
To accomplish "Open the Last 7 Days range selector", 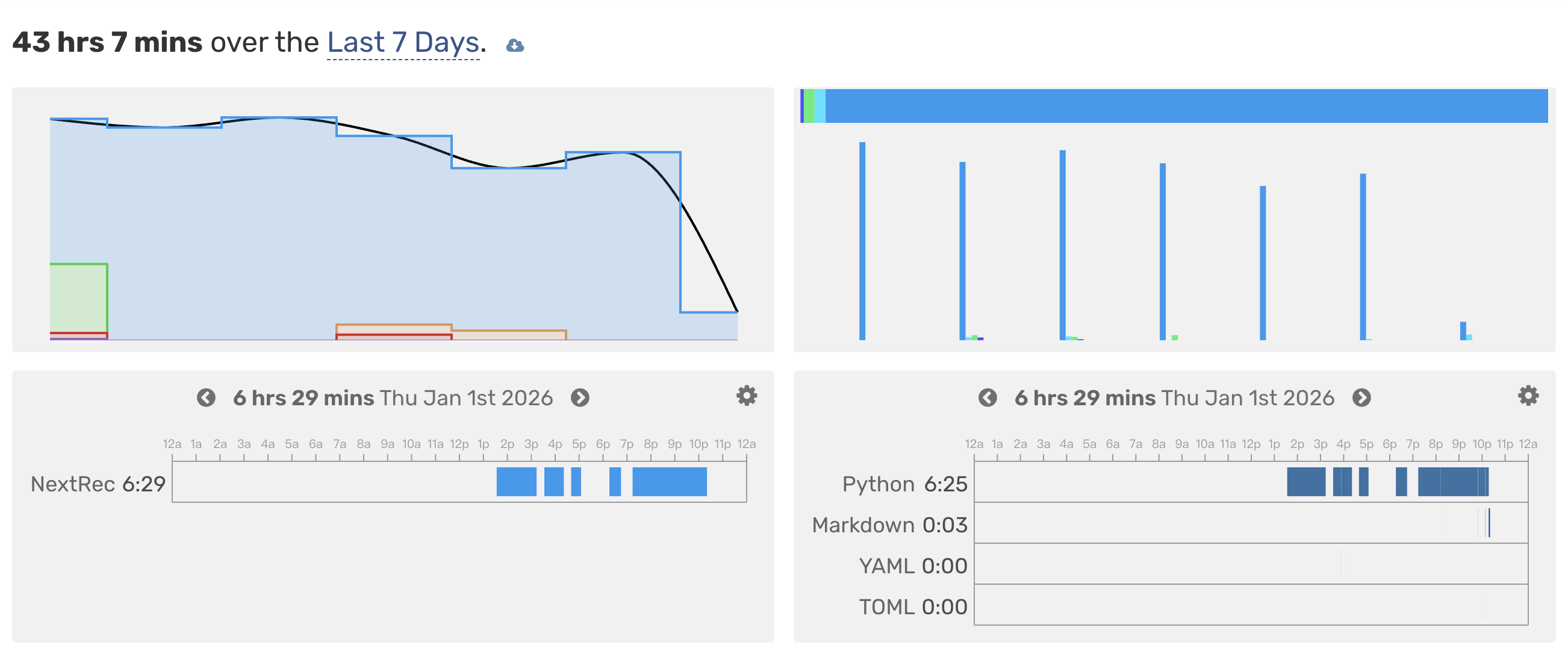I will [403, 43].
